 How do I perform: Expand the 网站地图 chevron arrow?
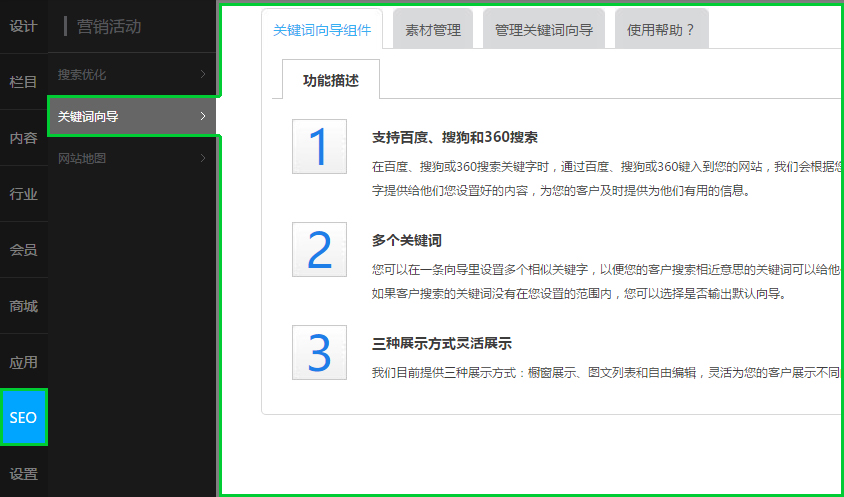pos(203,158)
